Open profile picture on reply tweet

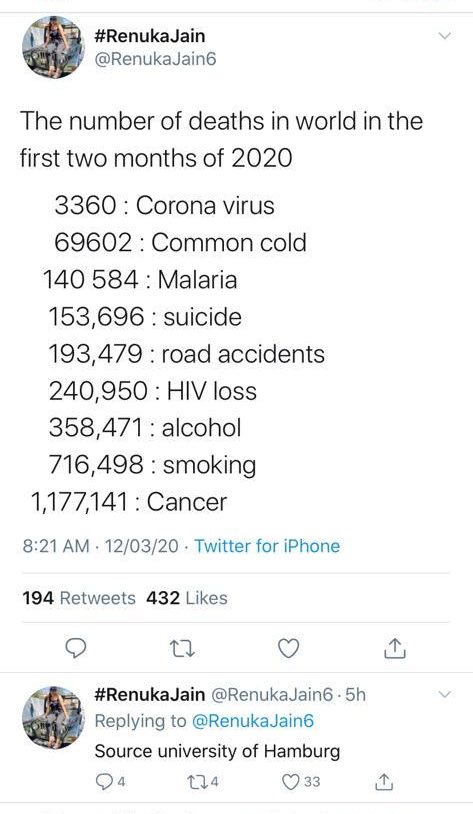pyautogui.click(x=53, y=717)
